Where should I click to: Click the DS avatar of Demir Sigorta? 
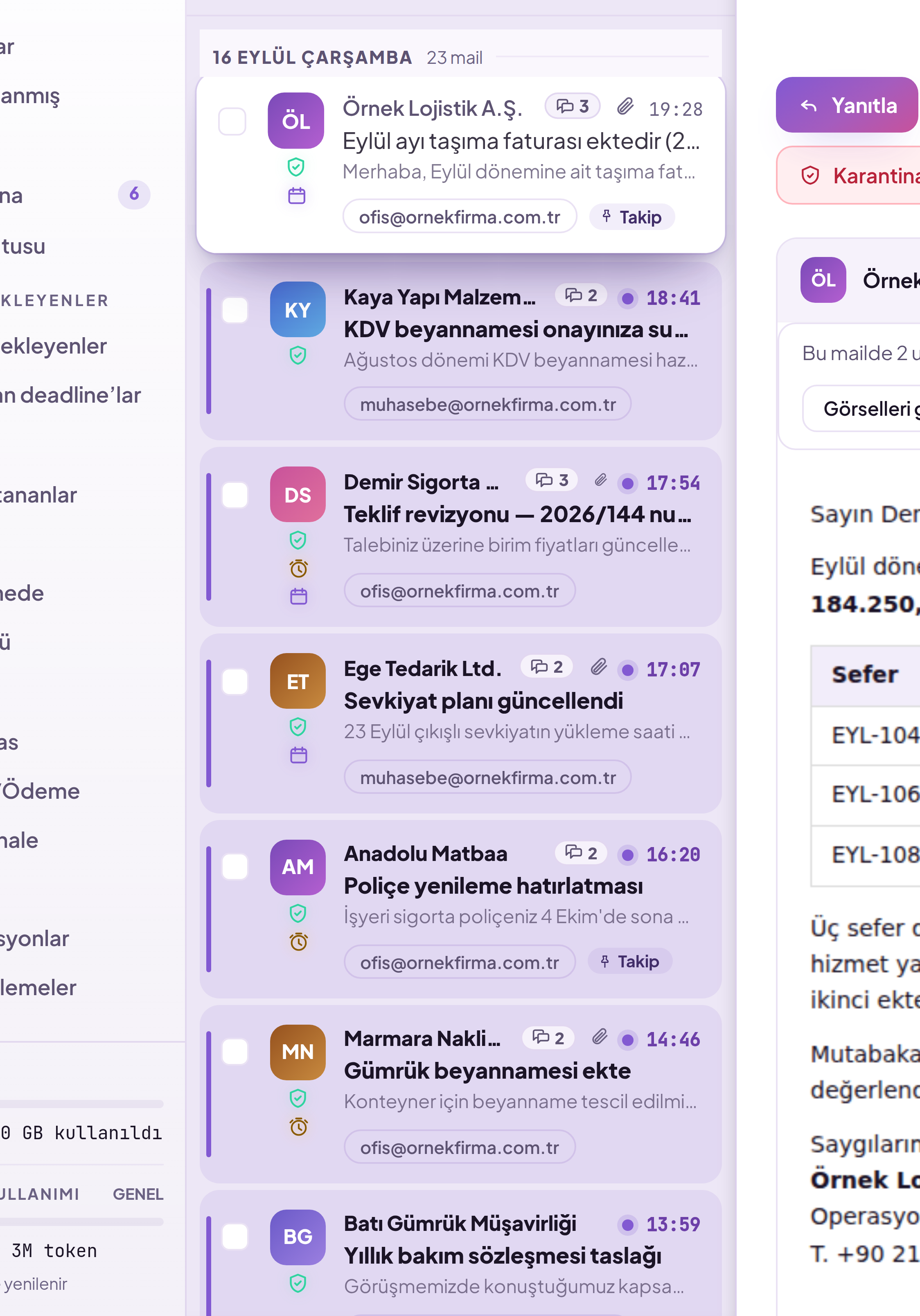click(298, 495)
